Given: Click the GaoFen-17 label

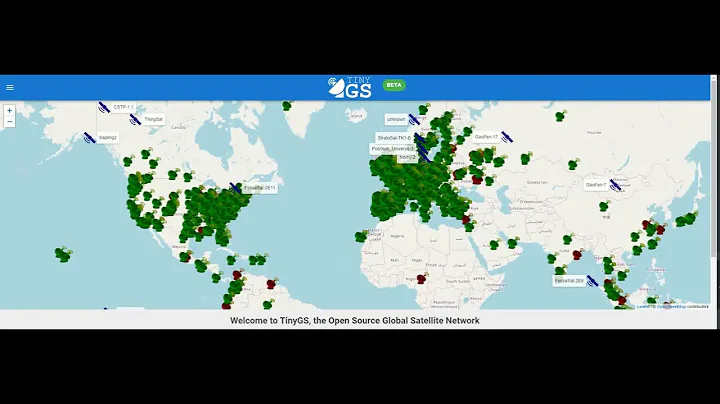Looking at the screenshot, I should (x=486, y=137).
